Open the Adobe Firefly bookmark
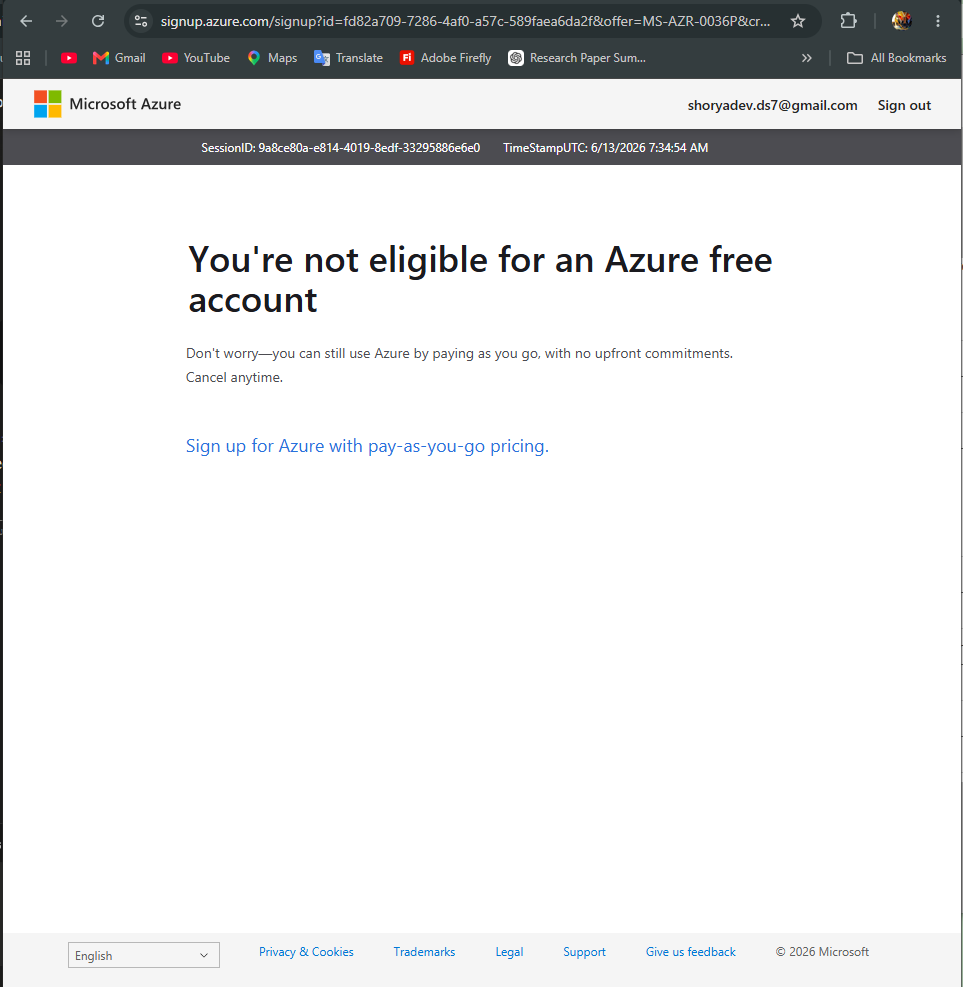The height and width of the screenshot is (987, 963). point(446,58)
